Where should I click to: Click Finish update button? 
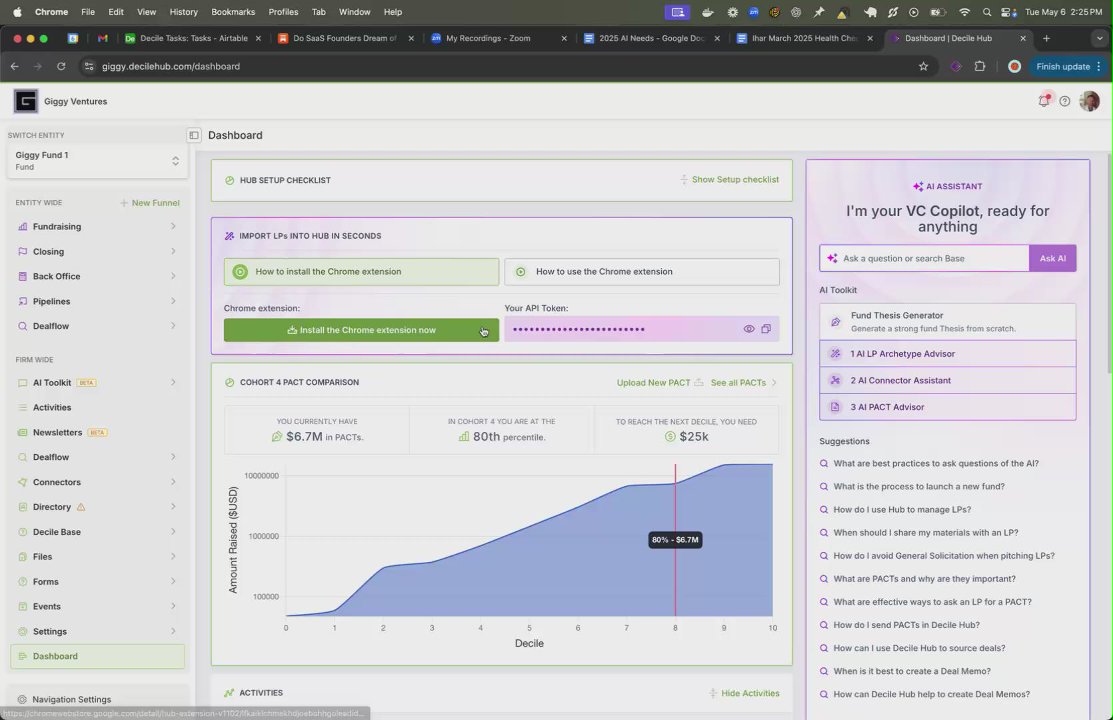(1068, 66)
